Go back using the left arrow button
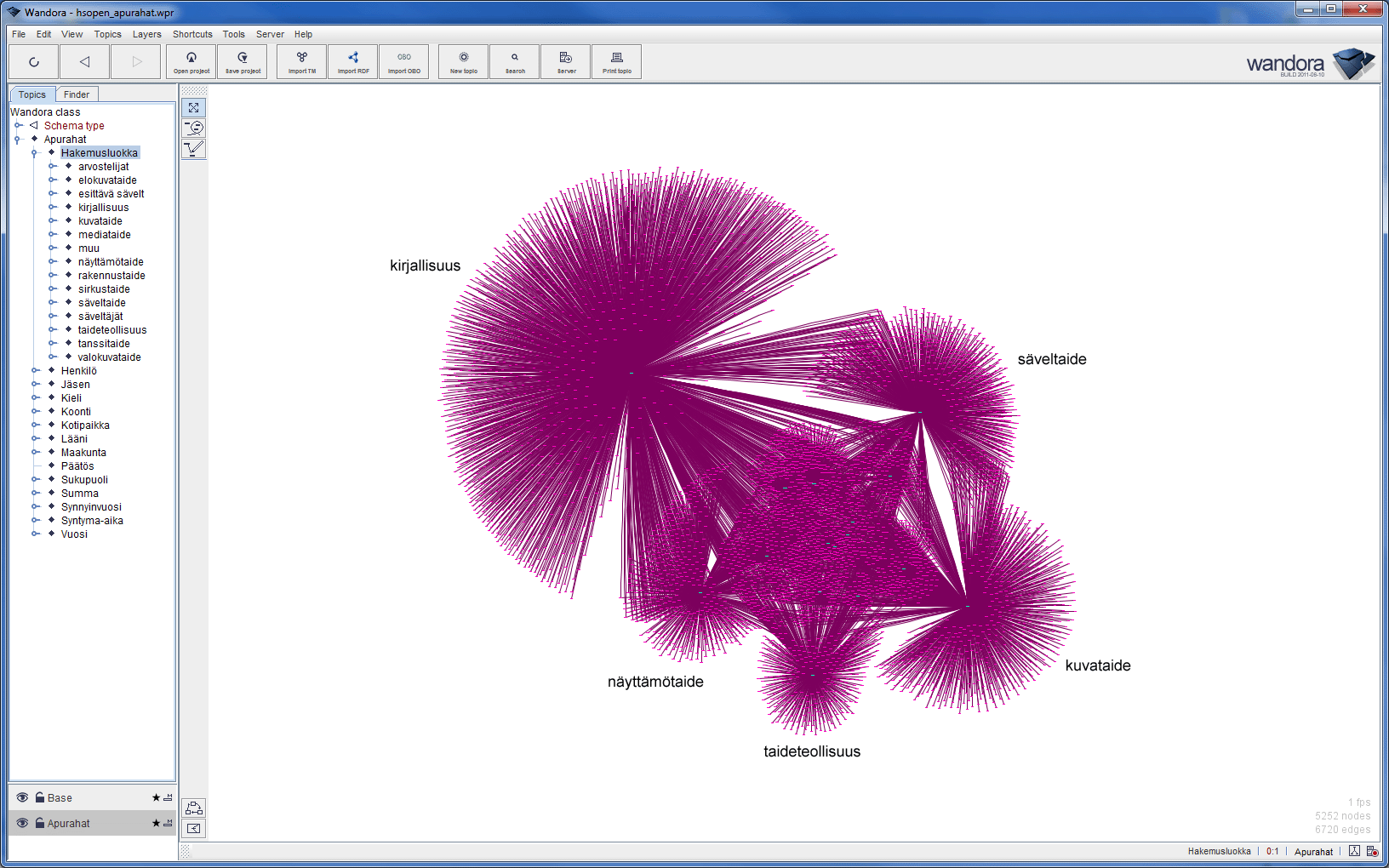The image size is (1389, 868). tap(84, 61)
